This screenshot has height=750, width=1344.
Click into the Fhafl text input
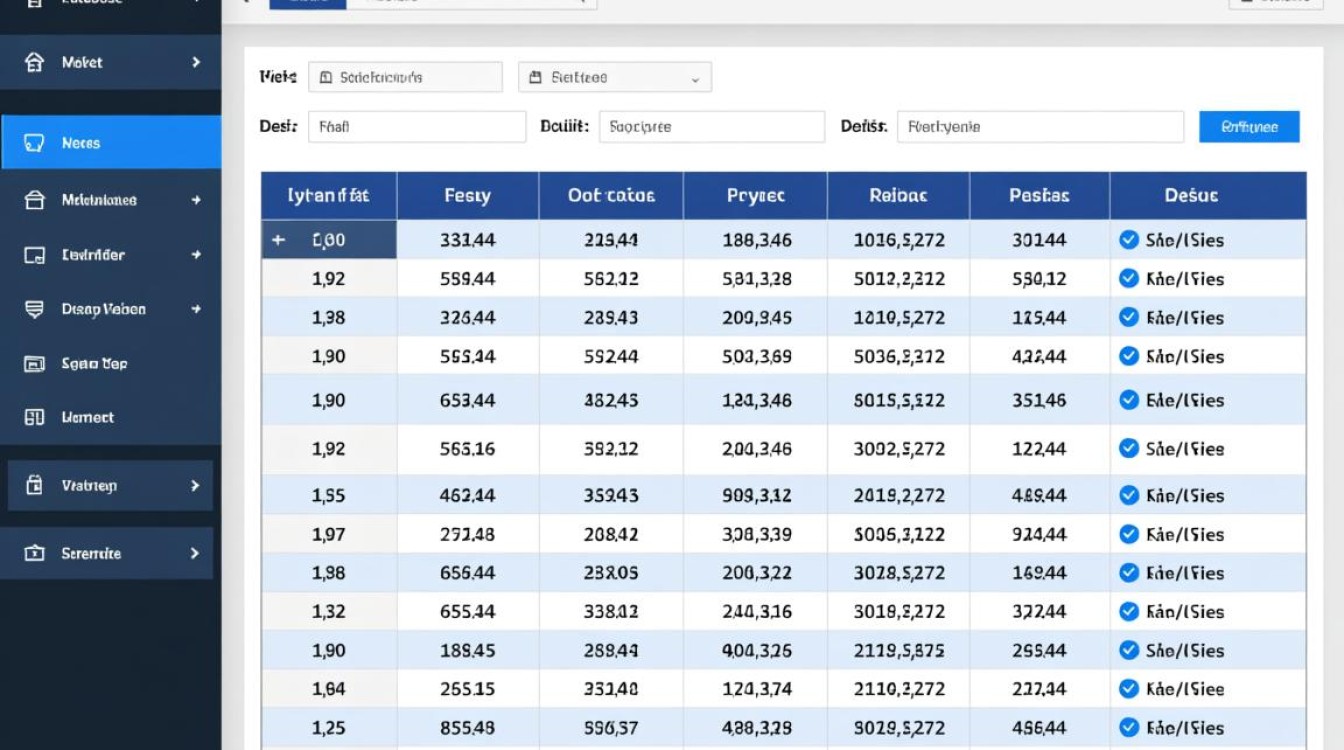click(416, 127)
